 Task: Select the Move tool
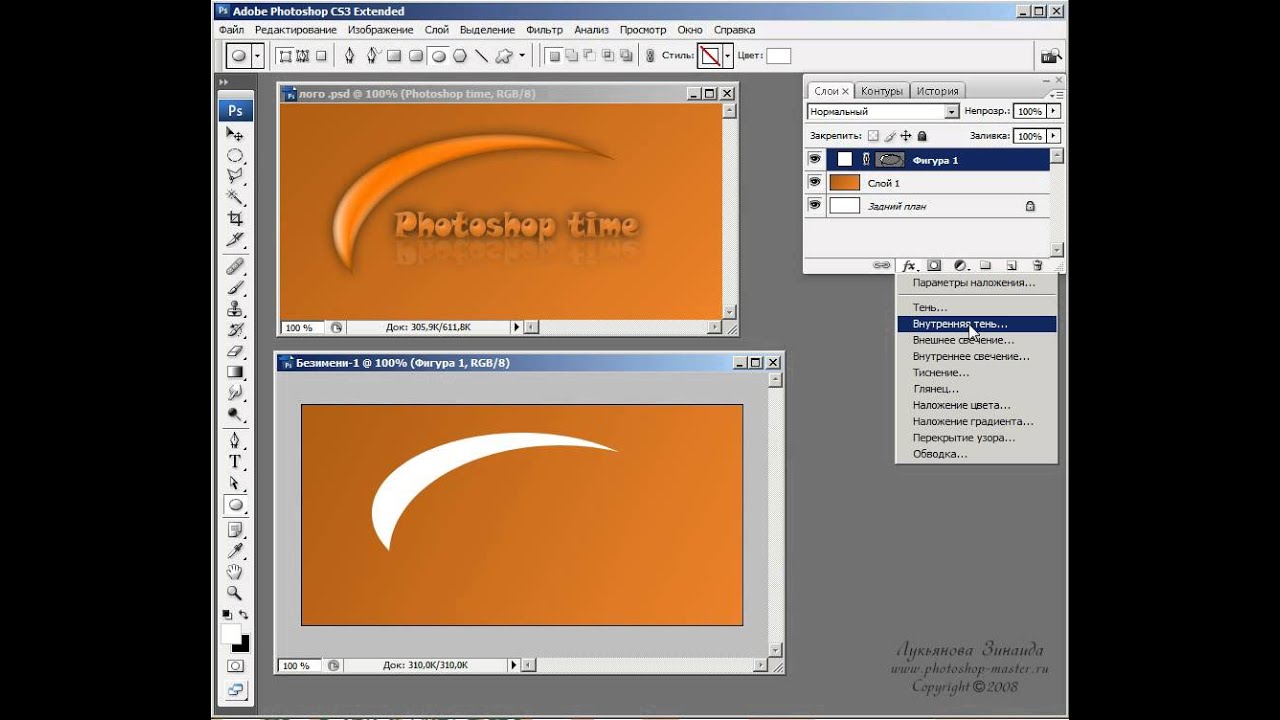click(x=235, y=134)
